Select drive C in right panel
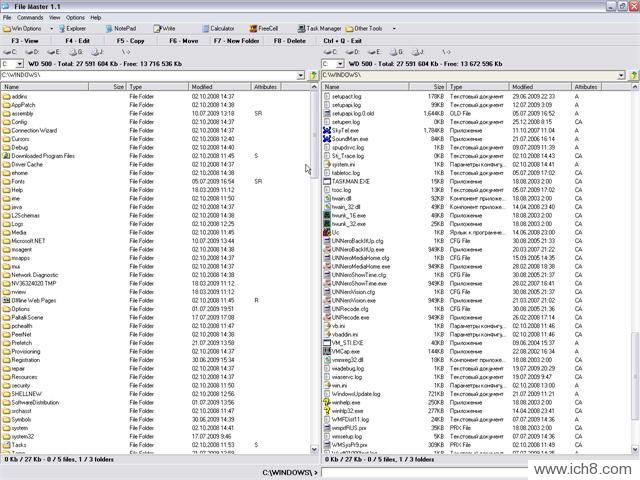 [330, 52]
